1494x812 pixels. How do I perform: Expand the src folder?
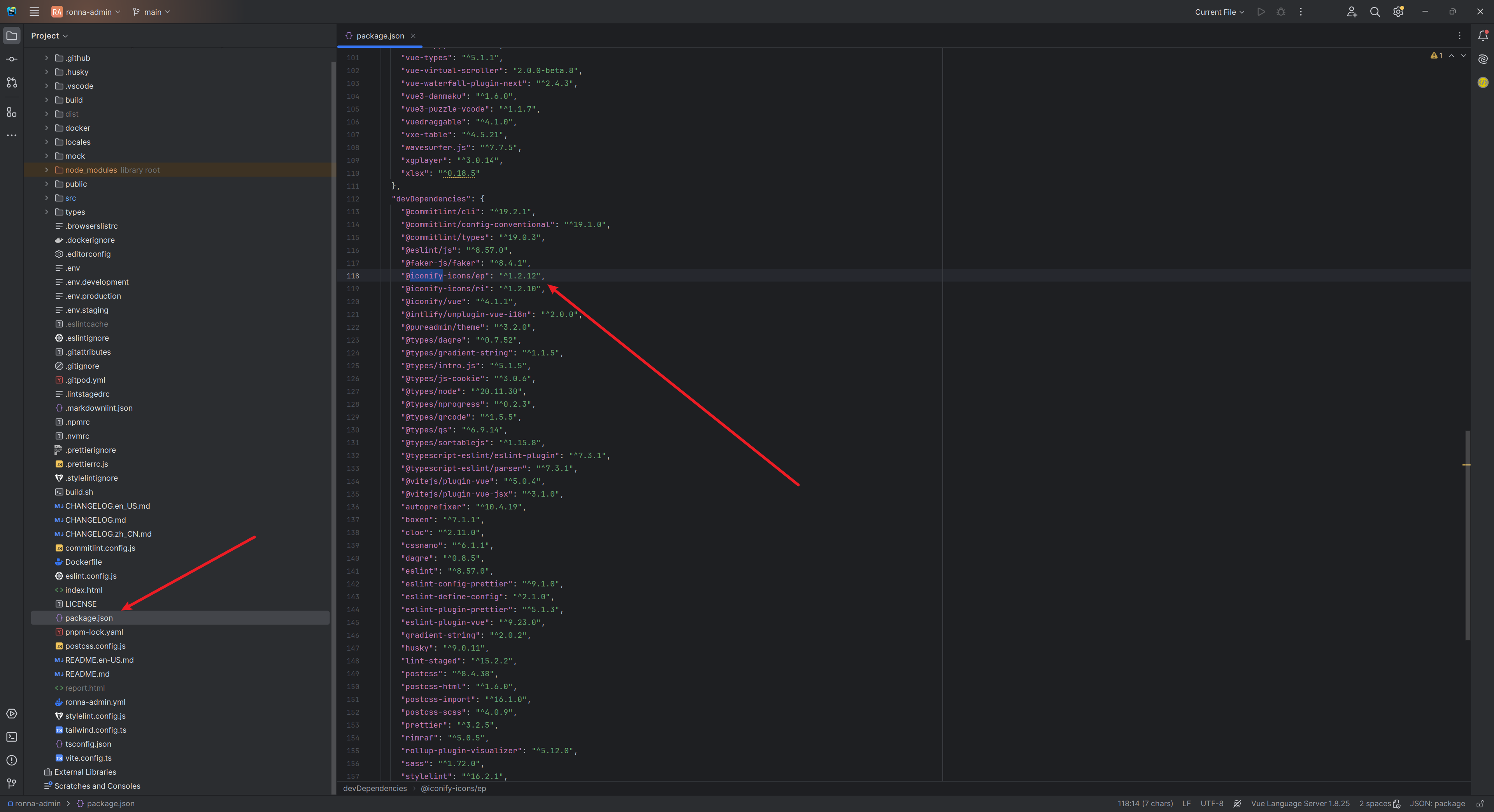click(46, 198)
